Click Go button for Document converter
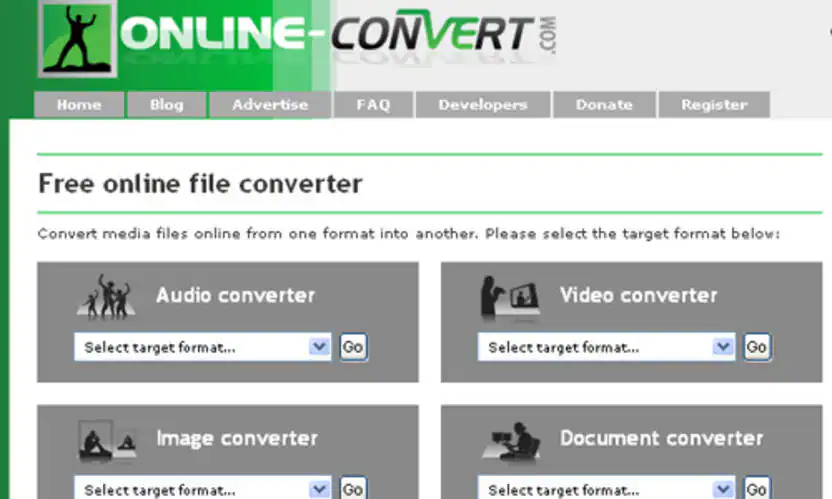This screenshot has height=499, width=832. point(757,488)
